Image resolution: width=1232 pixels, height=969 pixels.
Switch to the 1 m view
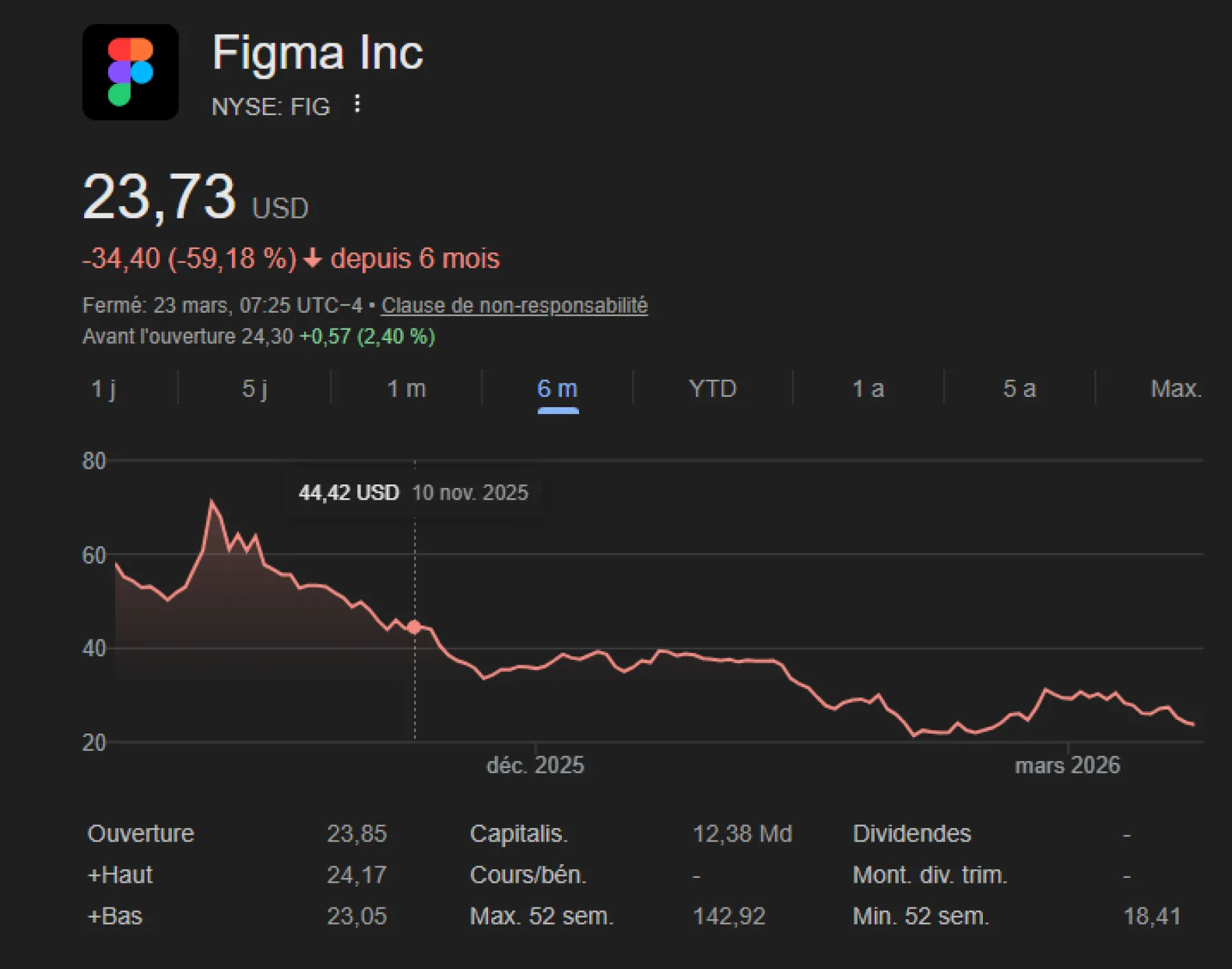(x=407, y=388)
